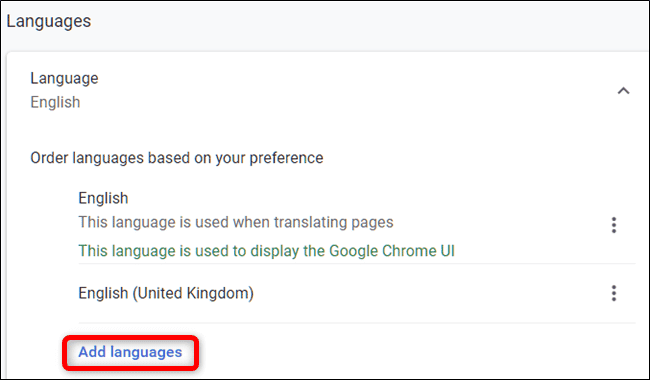Select the English (United Kingdom) list entry
Viewport: 650px width, 380px height.
tap(166, 293)
